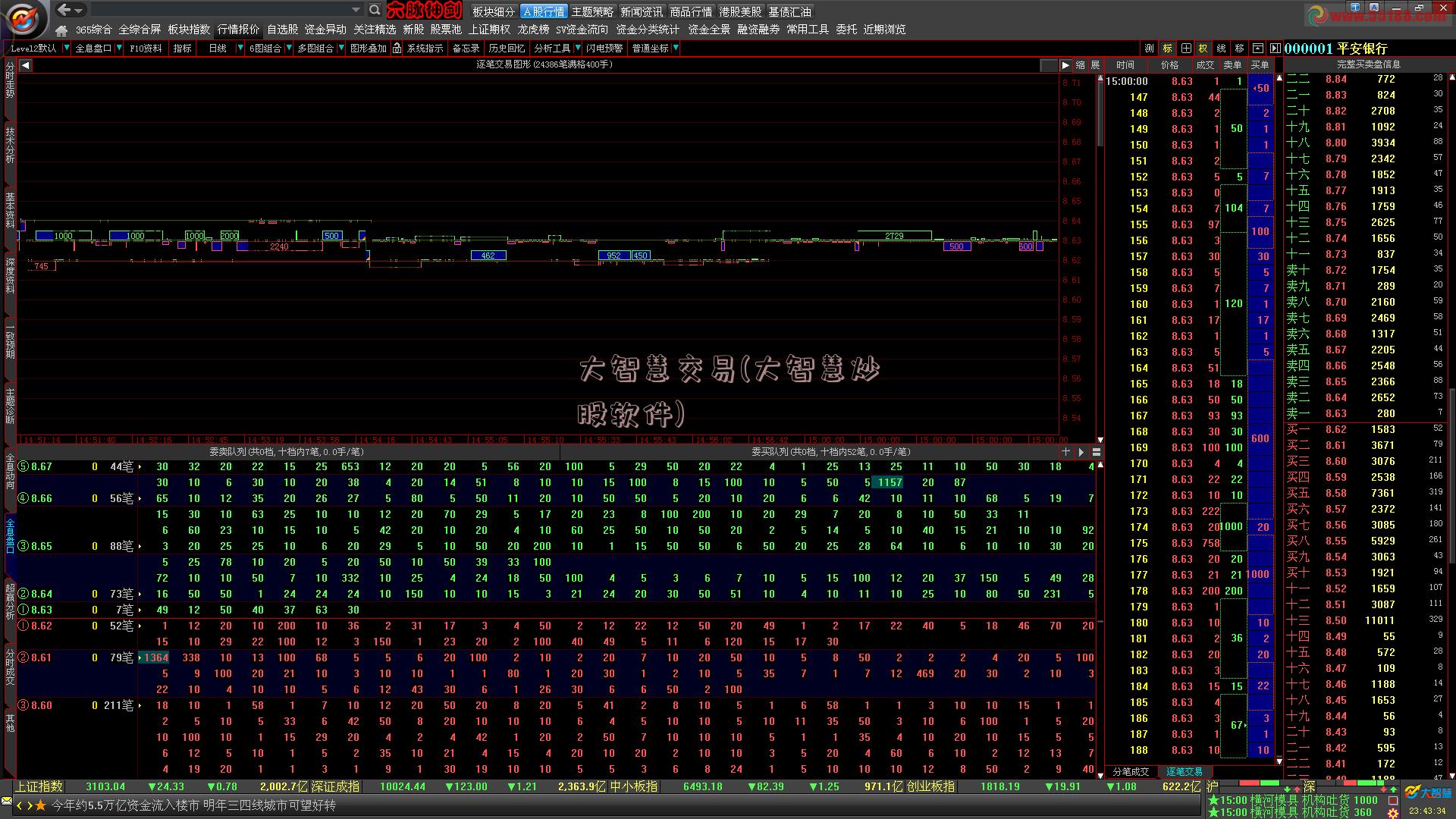Click the 测 measurement tool icon

point(1150,48)
